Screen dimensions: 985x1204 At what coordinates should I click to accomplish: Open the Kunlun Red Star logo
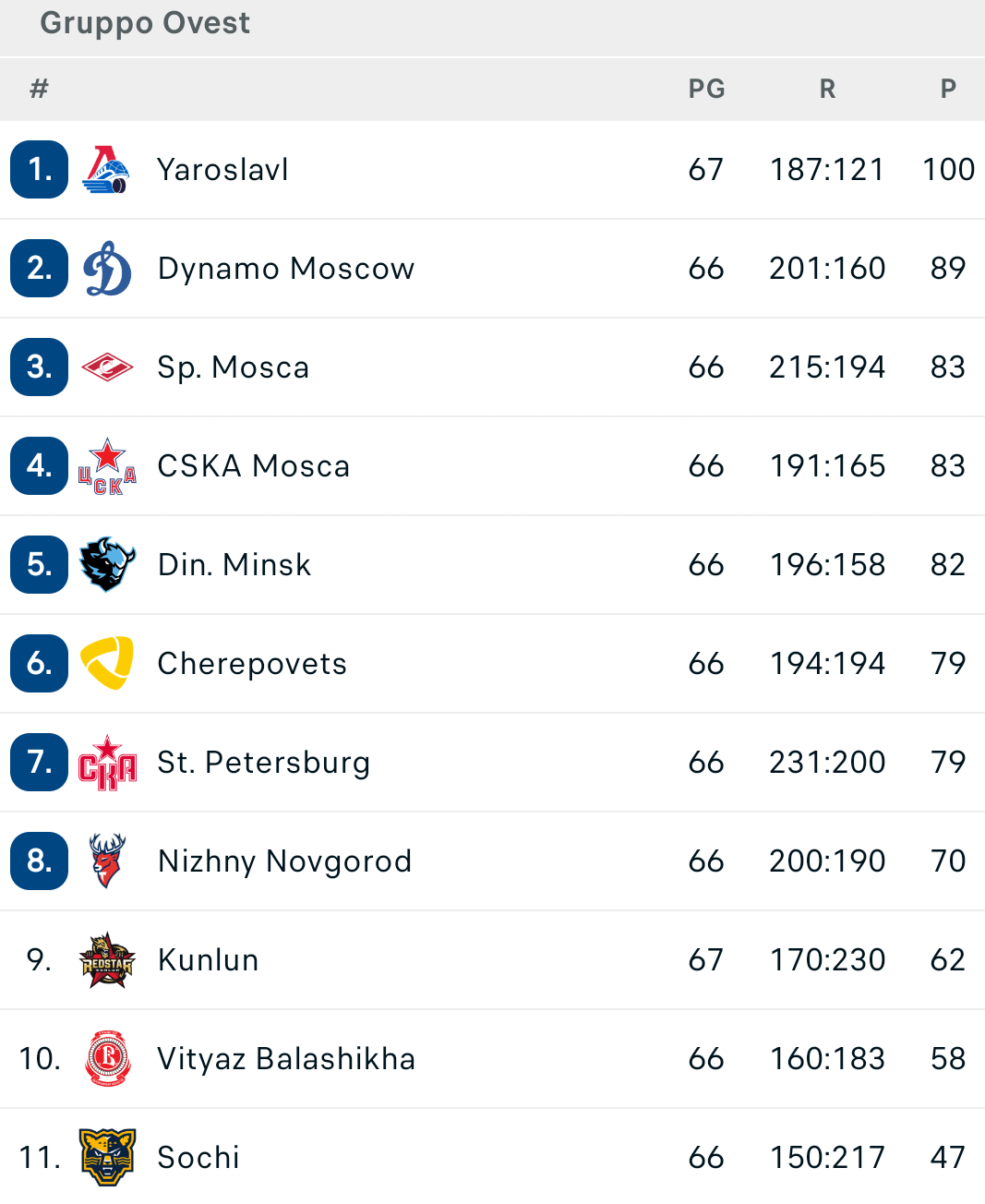(x=107, y=960)
